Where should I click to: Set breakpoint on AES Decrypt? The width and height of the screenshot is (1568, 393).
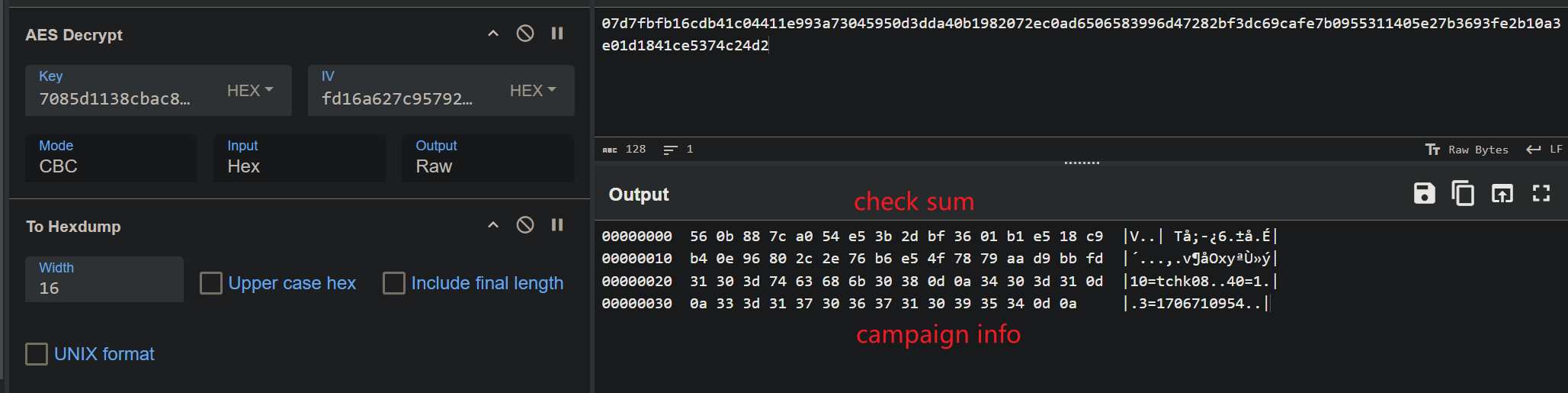[x=557, y=34]
